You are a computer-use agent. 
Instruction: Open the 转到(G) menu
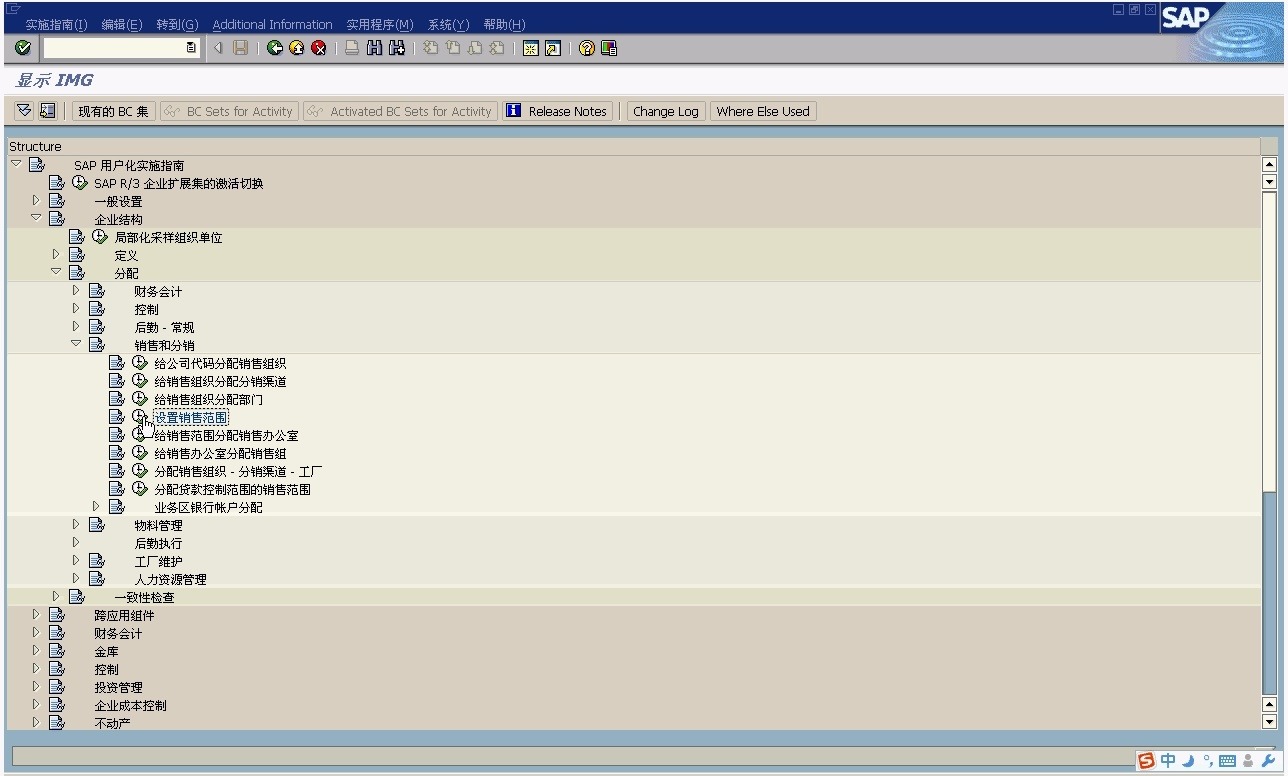(x=177, y=24)
